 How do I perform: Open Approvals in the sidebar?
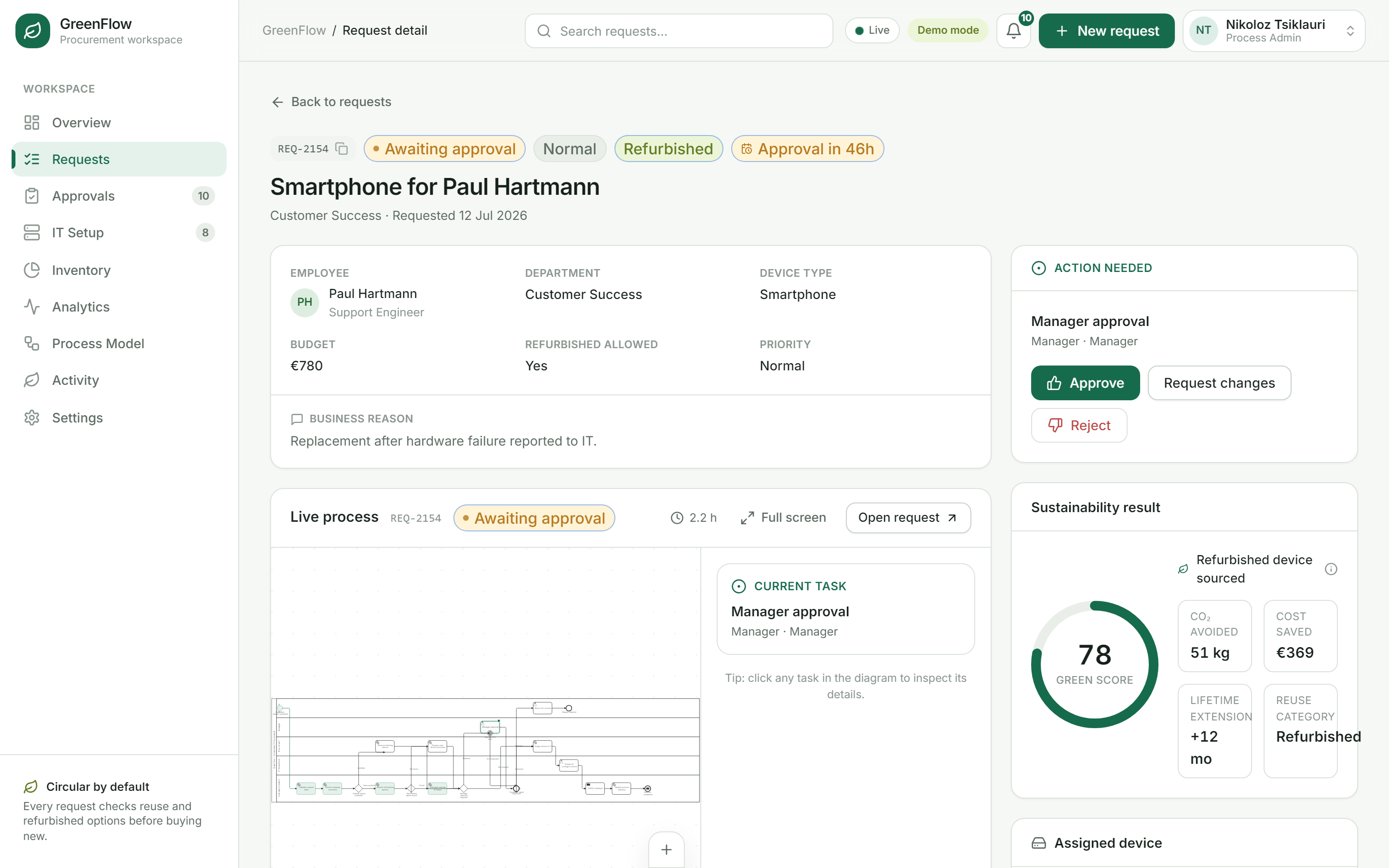coord(119,196)
